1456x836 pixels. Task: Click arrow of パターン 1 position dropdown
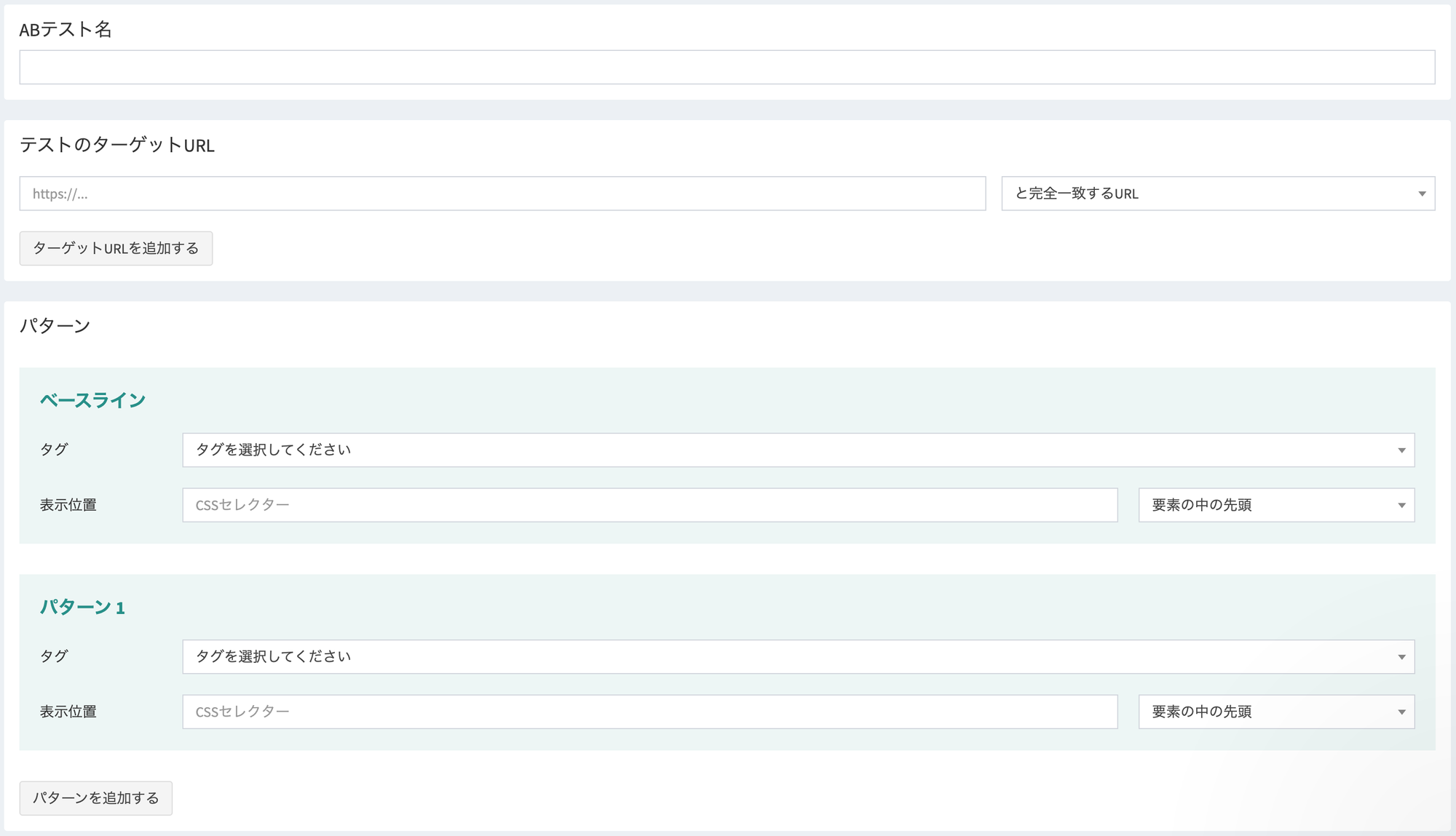1401,712
